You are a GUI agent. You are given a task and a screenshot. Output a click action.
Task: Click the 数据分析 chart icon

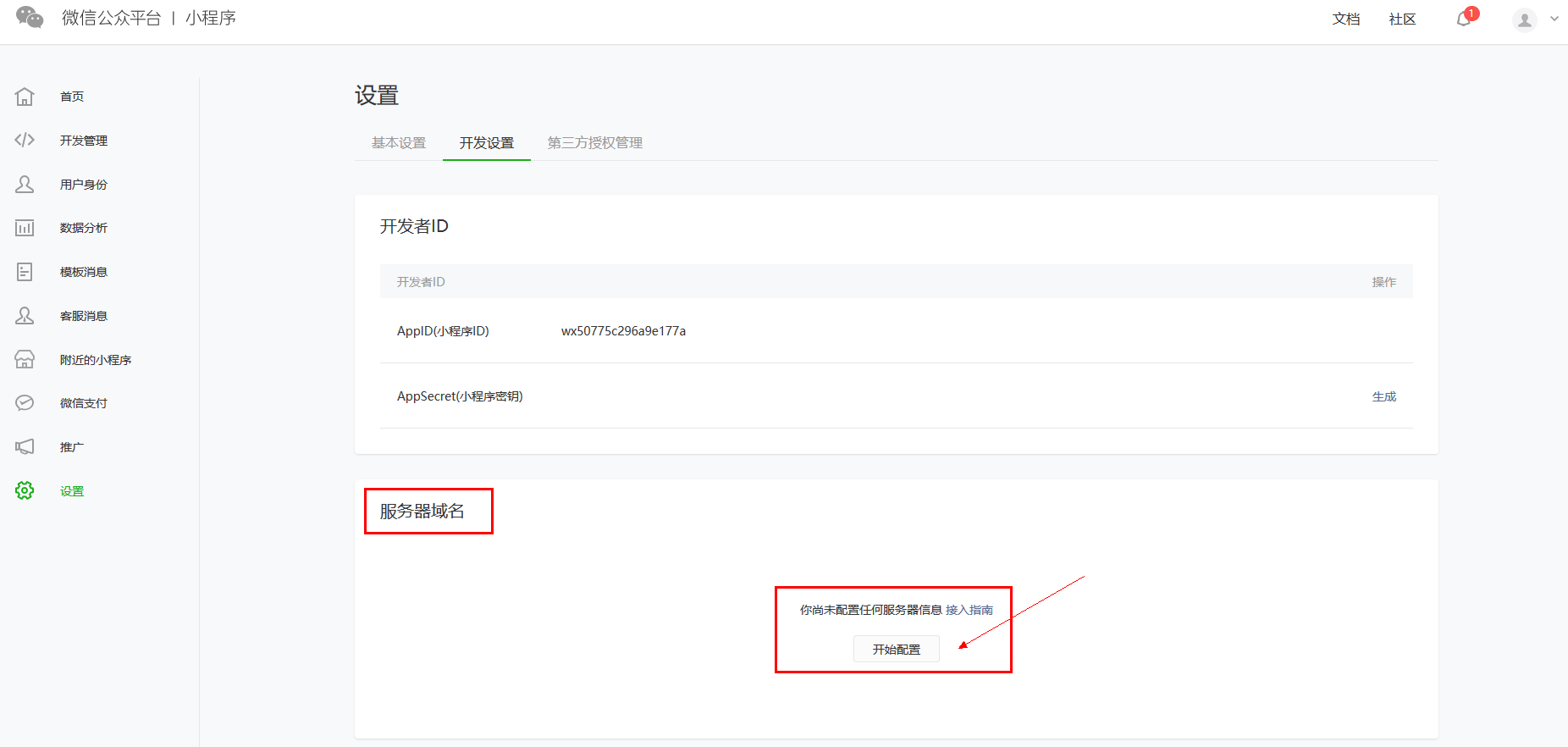[x=25, y=228]
